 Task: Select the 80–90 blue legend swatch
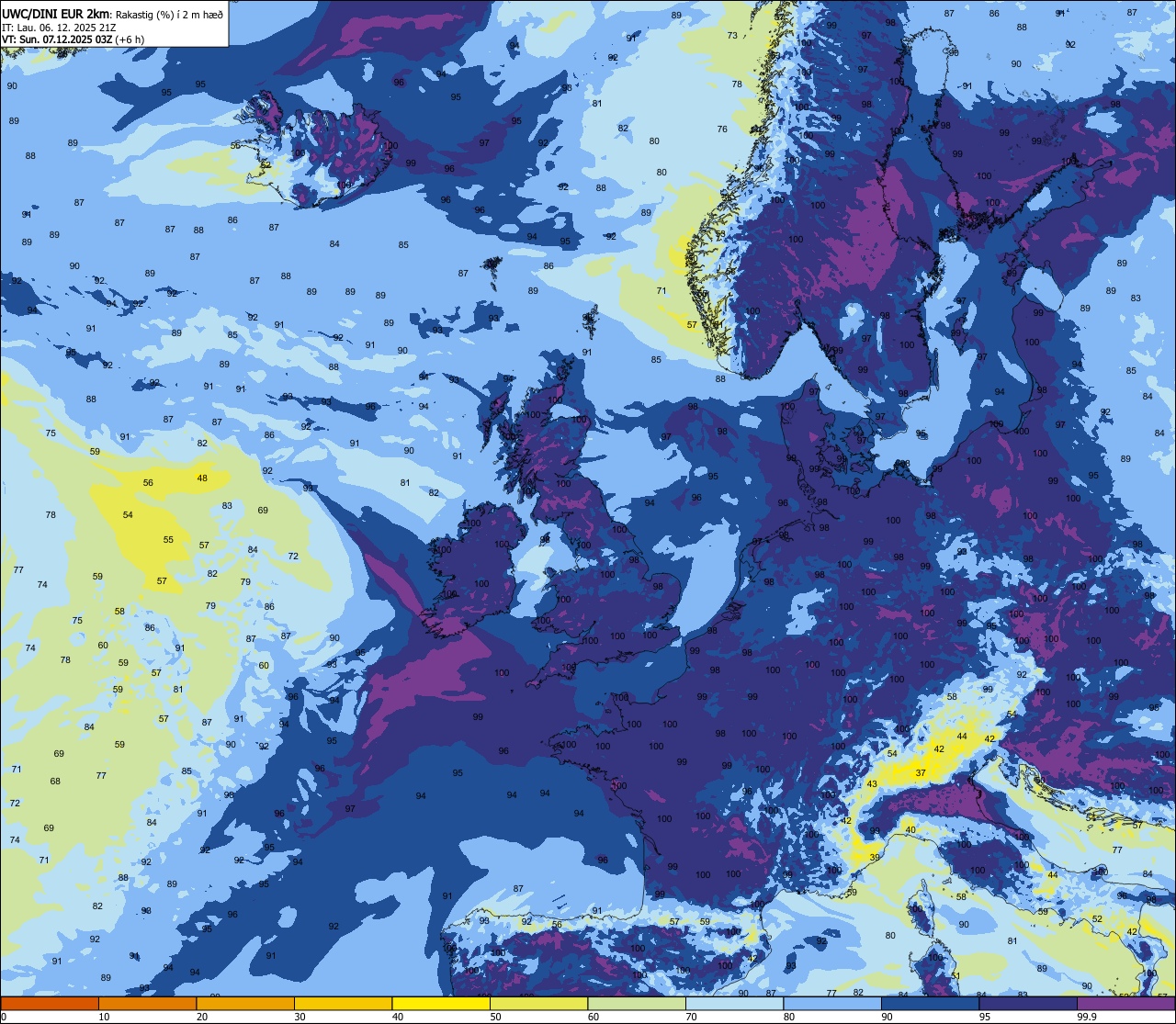tap(832, 1003)
